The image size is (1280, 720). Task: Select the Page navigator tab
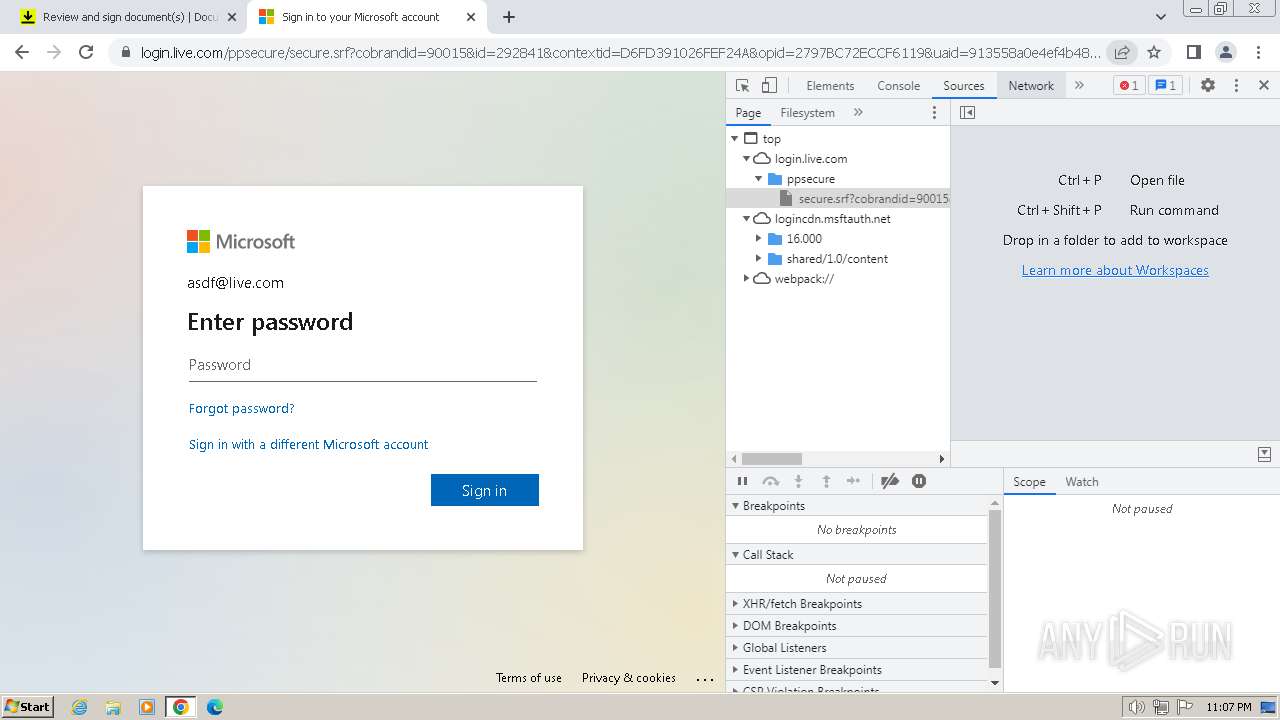point(748,113)
